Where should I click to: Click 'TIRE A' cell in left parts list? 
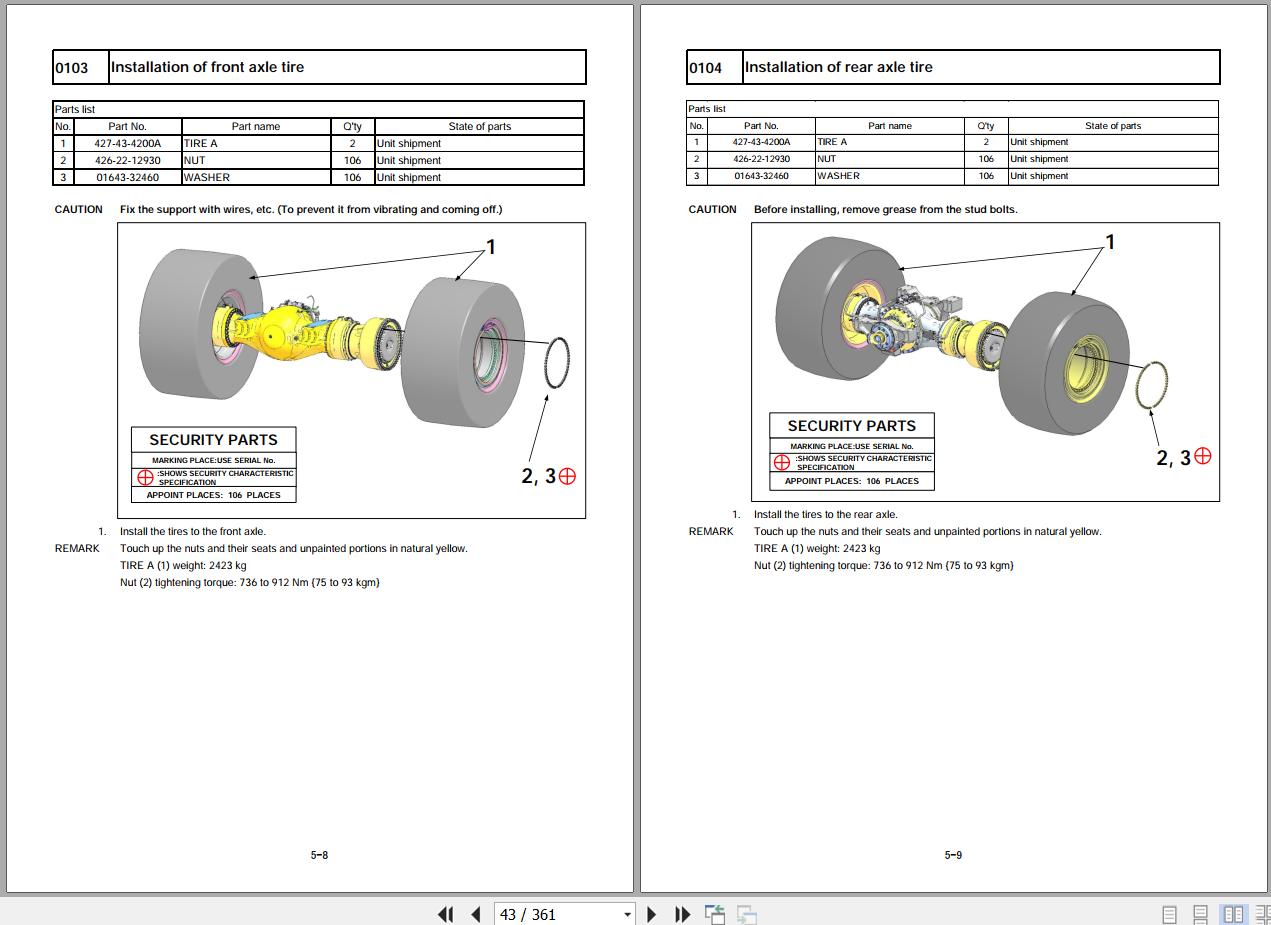255,143
